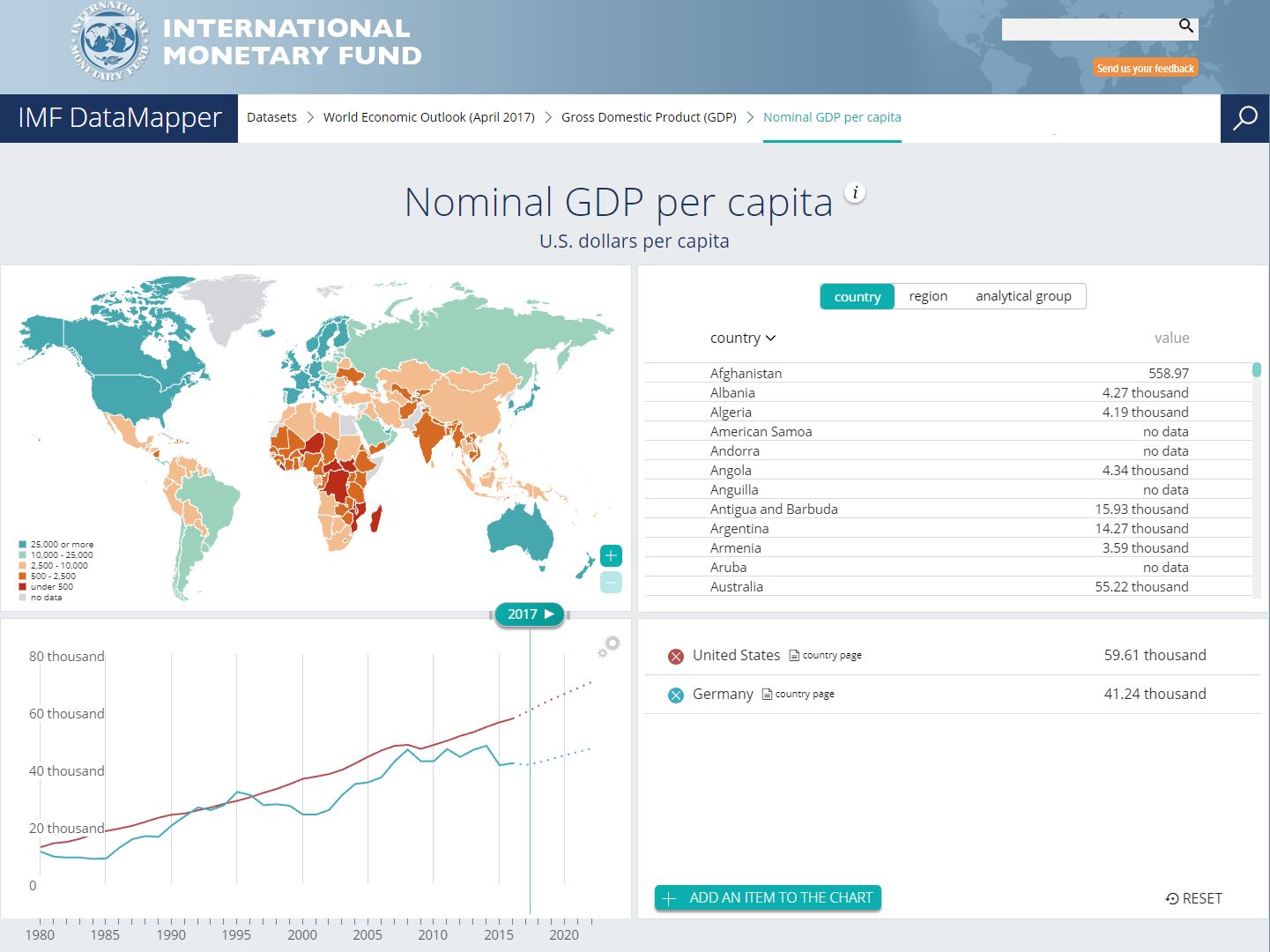Click 1980 on the timeline axis
This screenshot has width=1270, height=952.
[x=40, y=934]
